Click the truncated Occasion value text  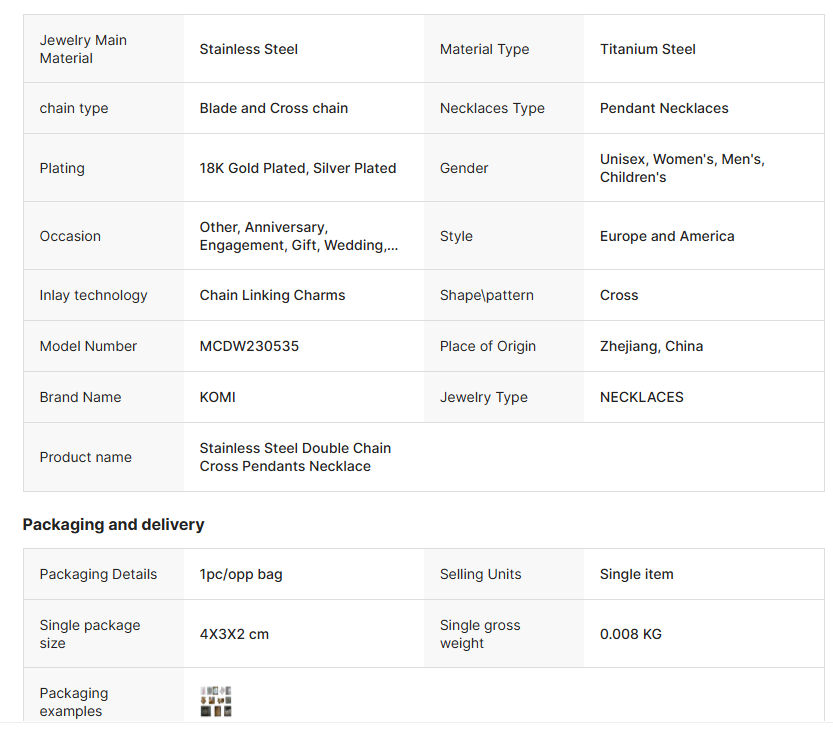[x=298, y=237]
